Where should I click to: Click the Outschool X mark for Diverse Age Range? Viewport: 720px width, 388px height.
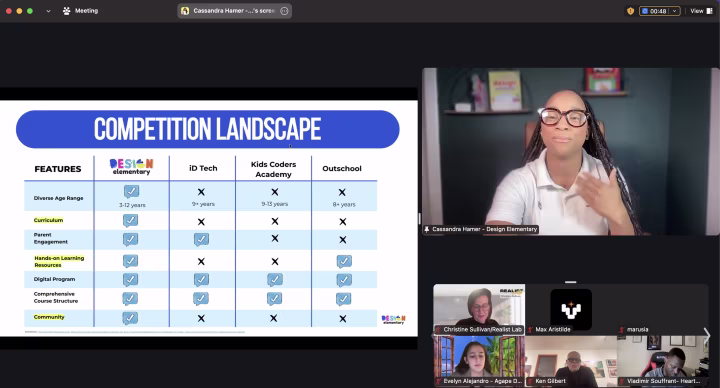coord(342,192)
